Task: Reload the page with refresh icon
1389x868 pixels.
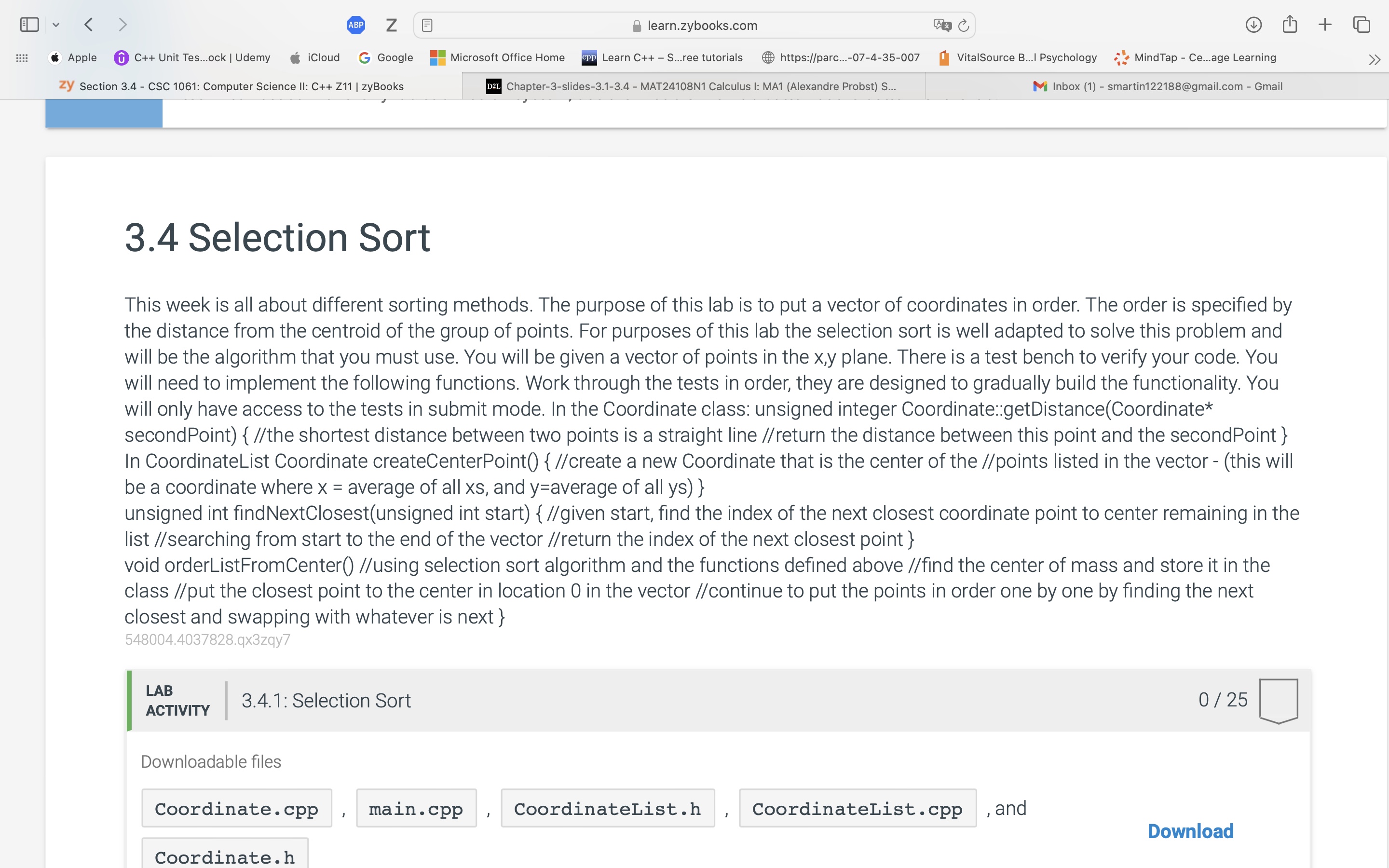Action: [x=964, y=25]
